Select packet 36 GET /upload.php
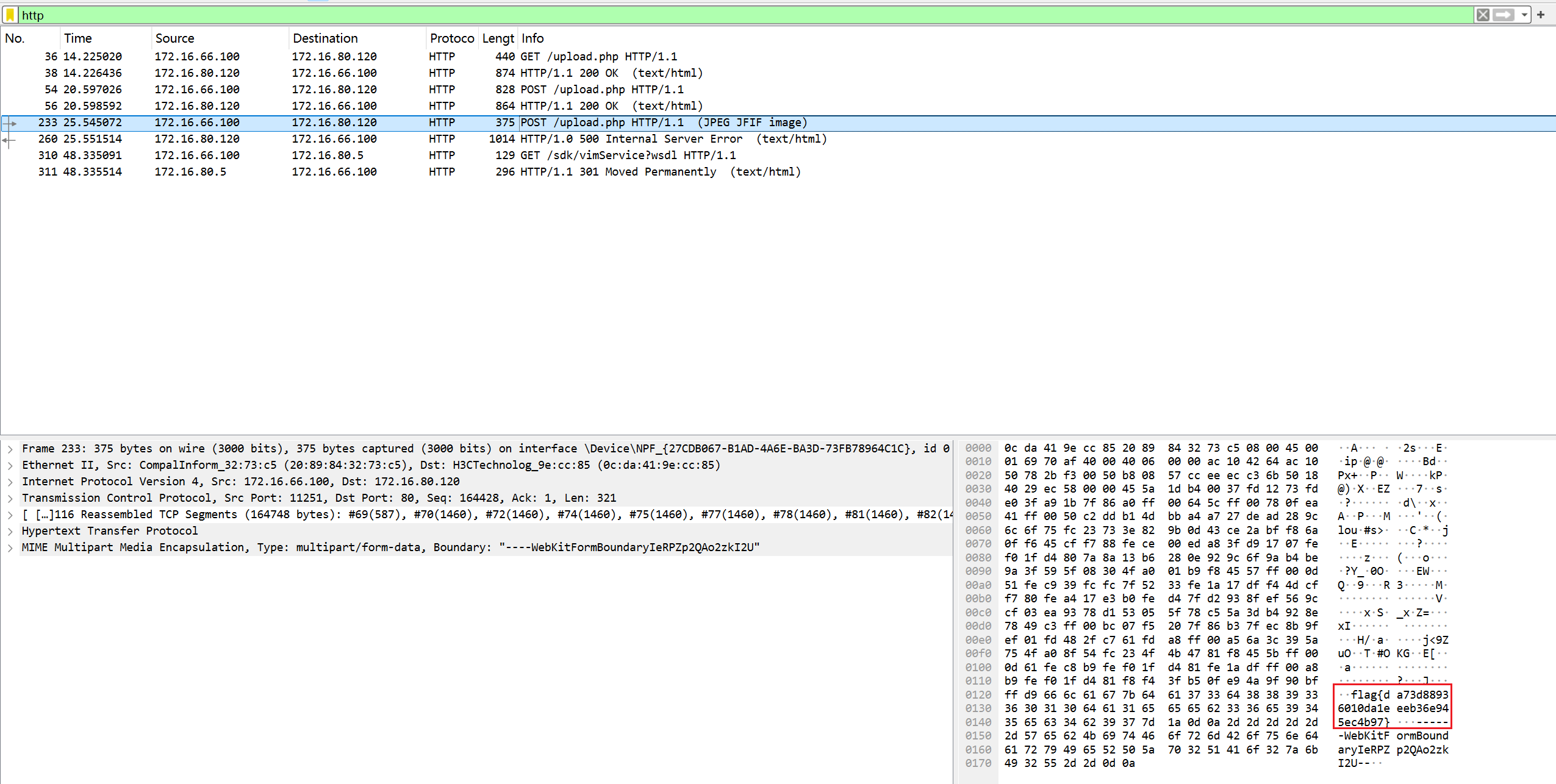 [x=598, y=57]
